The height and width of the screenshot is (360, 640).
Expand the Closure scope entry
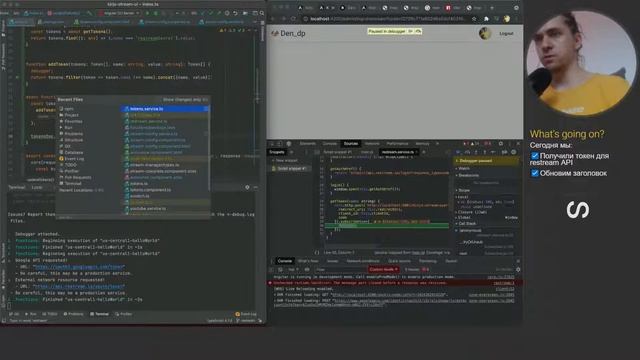tap(472, 212)
